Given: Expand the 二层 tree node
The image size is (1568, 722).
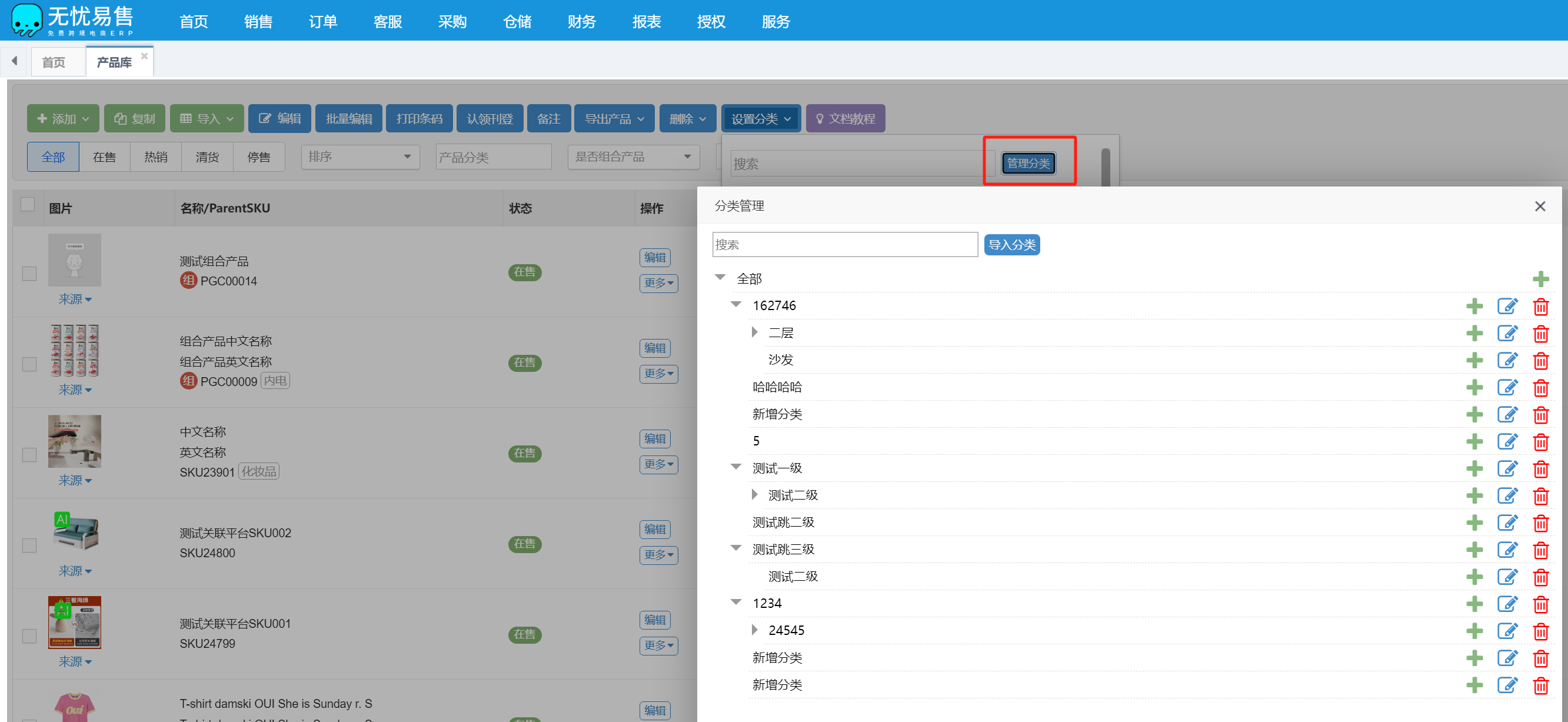Looking at the screenshot, I should [755, 332].
